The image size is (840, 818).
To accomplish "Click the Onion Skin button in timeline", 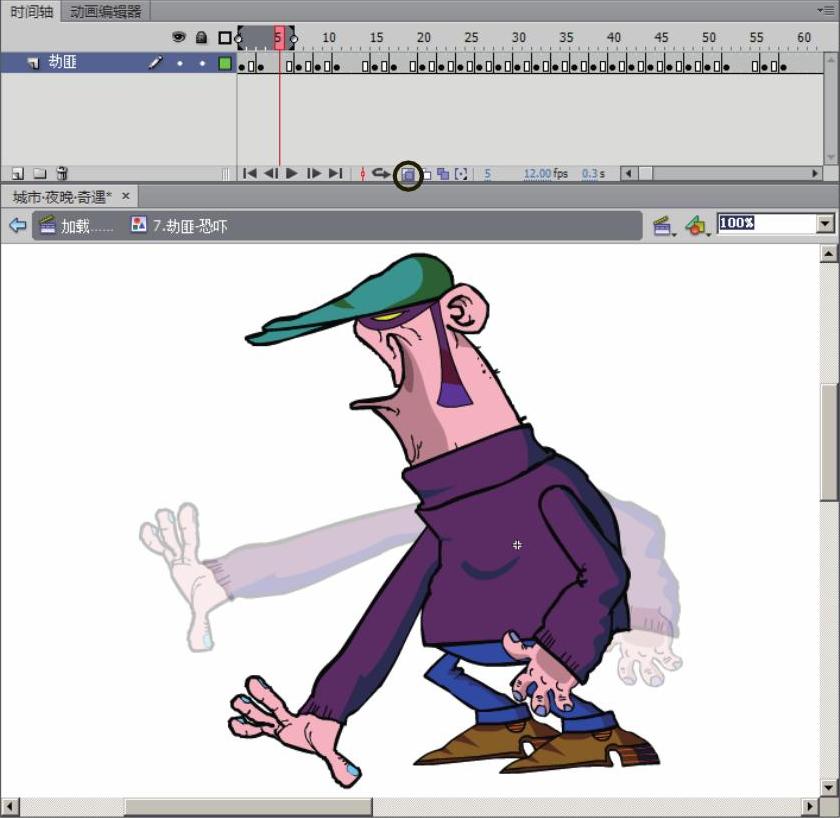I will (x=408, y=174).
